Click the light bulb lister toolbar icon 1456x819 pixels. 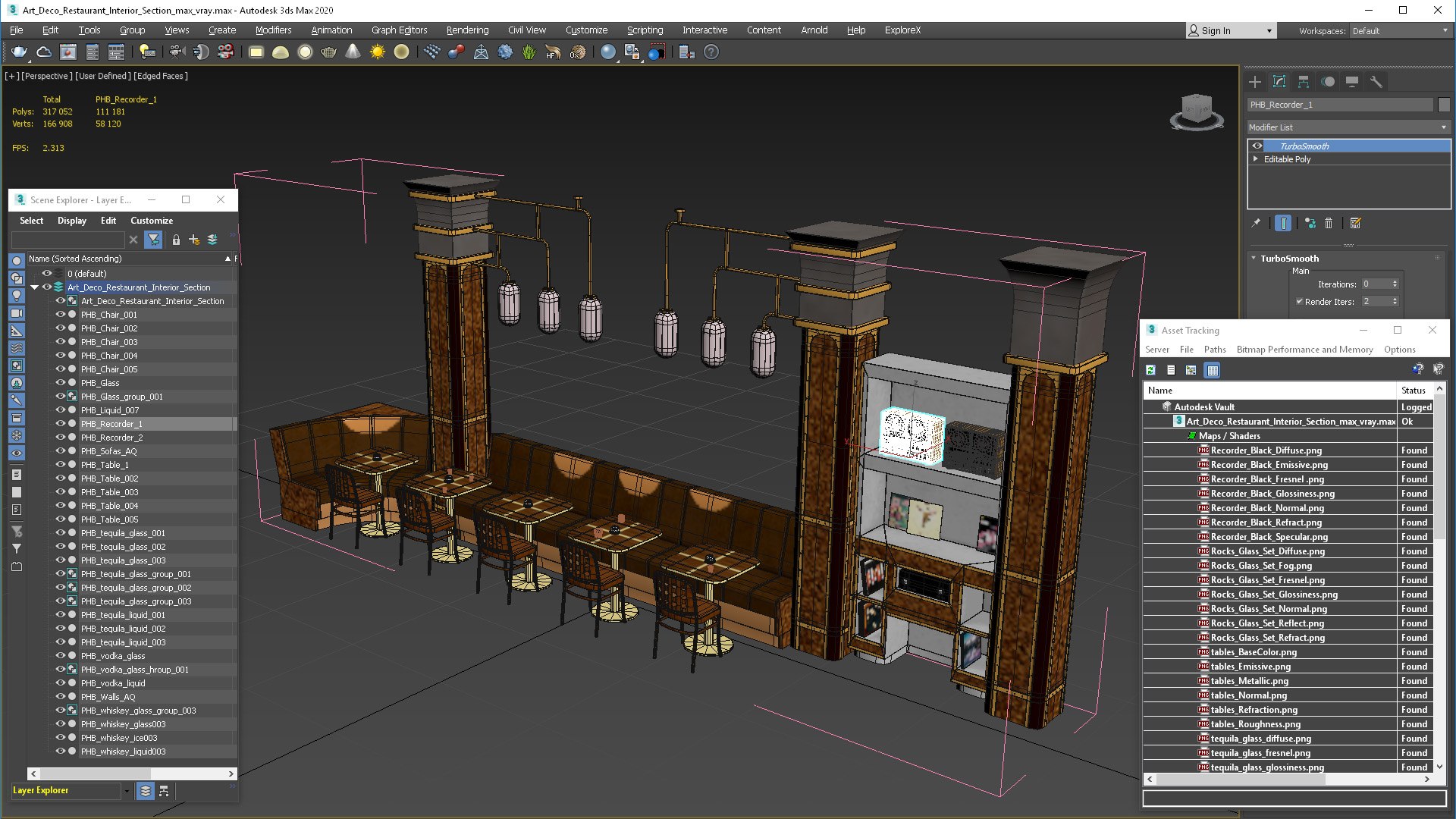[147, 52]
